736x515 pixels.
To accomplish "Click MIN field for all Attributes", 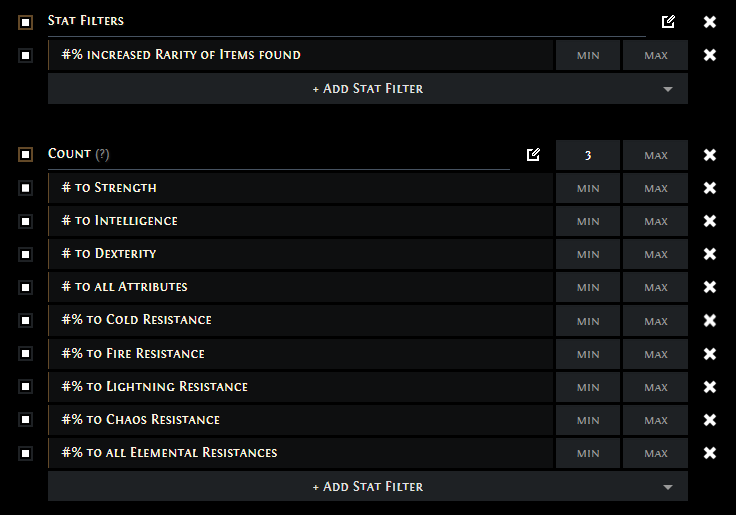I will pos(588,287).
